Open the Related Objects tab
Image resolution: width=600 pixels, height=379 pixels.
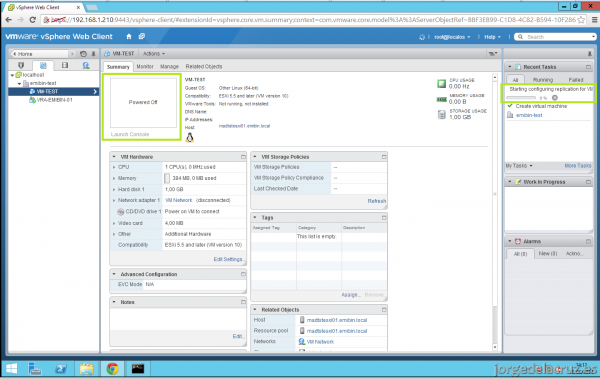204,67
